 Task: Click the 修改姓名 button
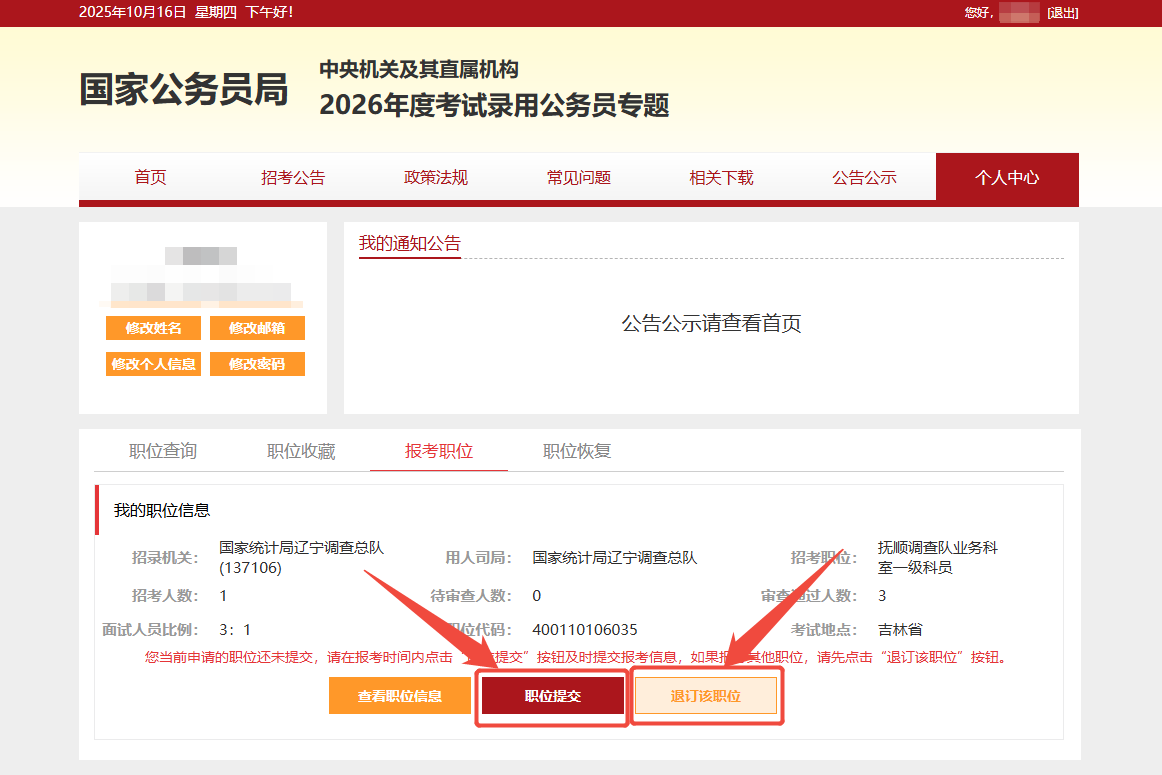(x=153, y=328)
